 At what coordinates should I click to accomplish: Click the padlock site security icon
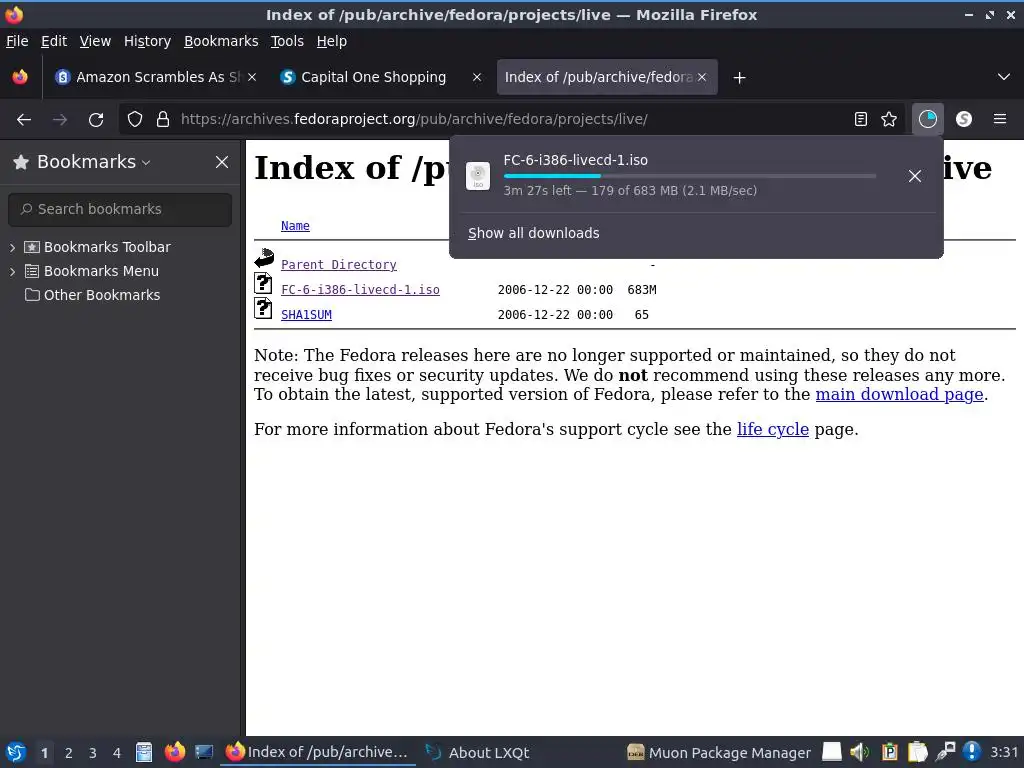(163, 120)
